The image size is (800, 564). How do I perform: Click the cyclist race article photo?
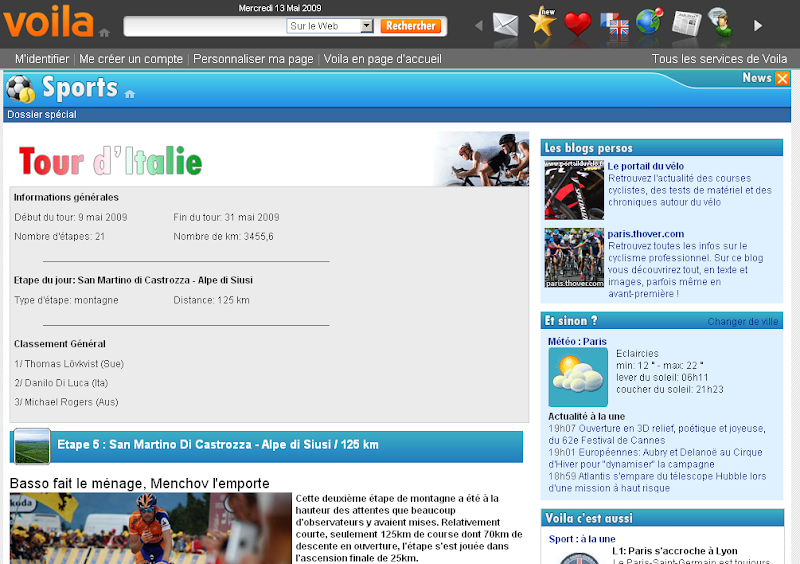(151, 528)
